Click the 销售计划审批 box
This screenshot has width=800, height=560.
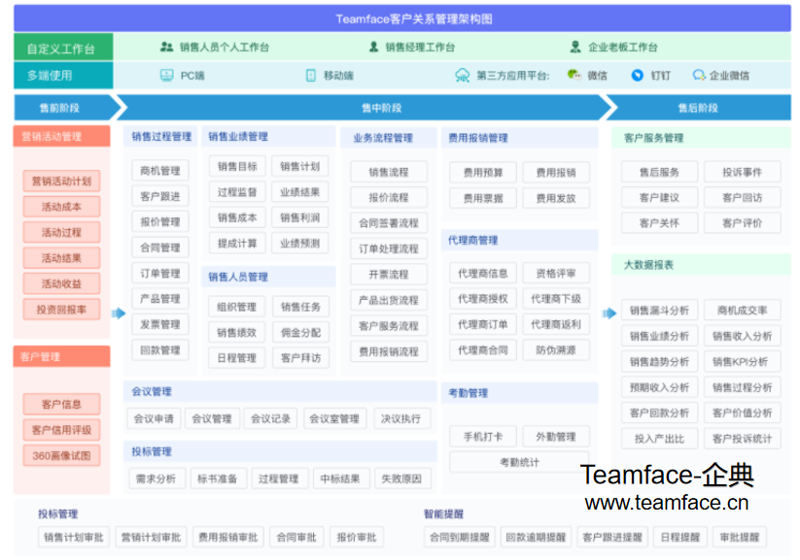[74, 537]
